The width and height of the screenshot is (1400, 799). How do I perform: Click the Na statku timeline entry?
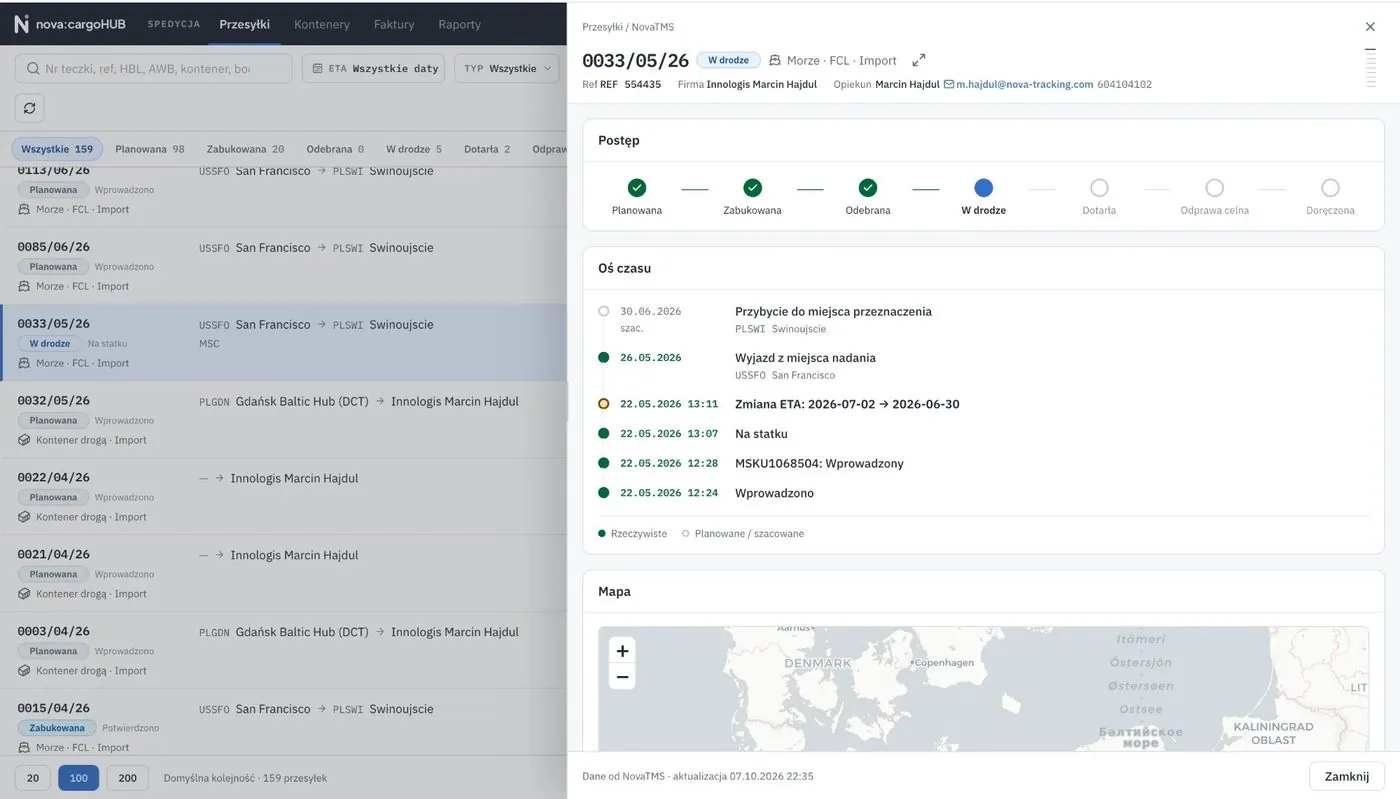coord(761,434)
